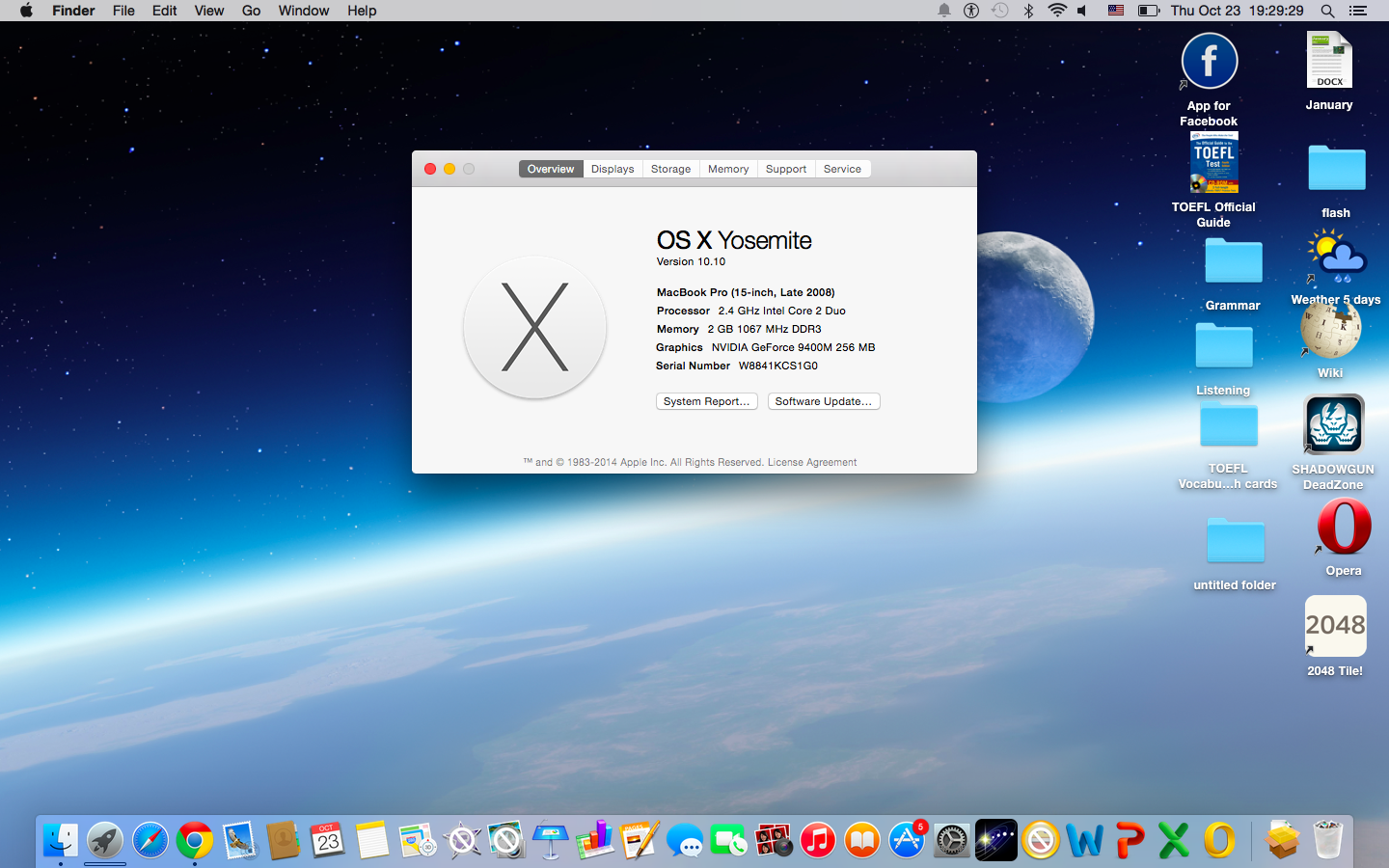Open the Go menu

252,11
